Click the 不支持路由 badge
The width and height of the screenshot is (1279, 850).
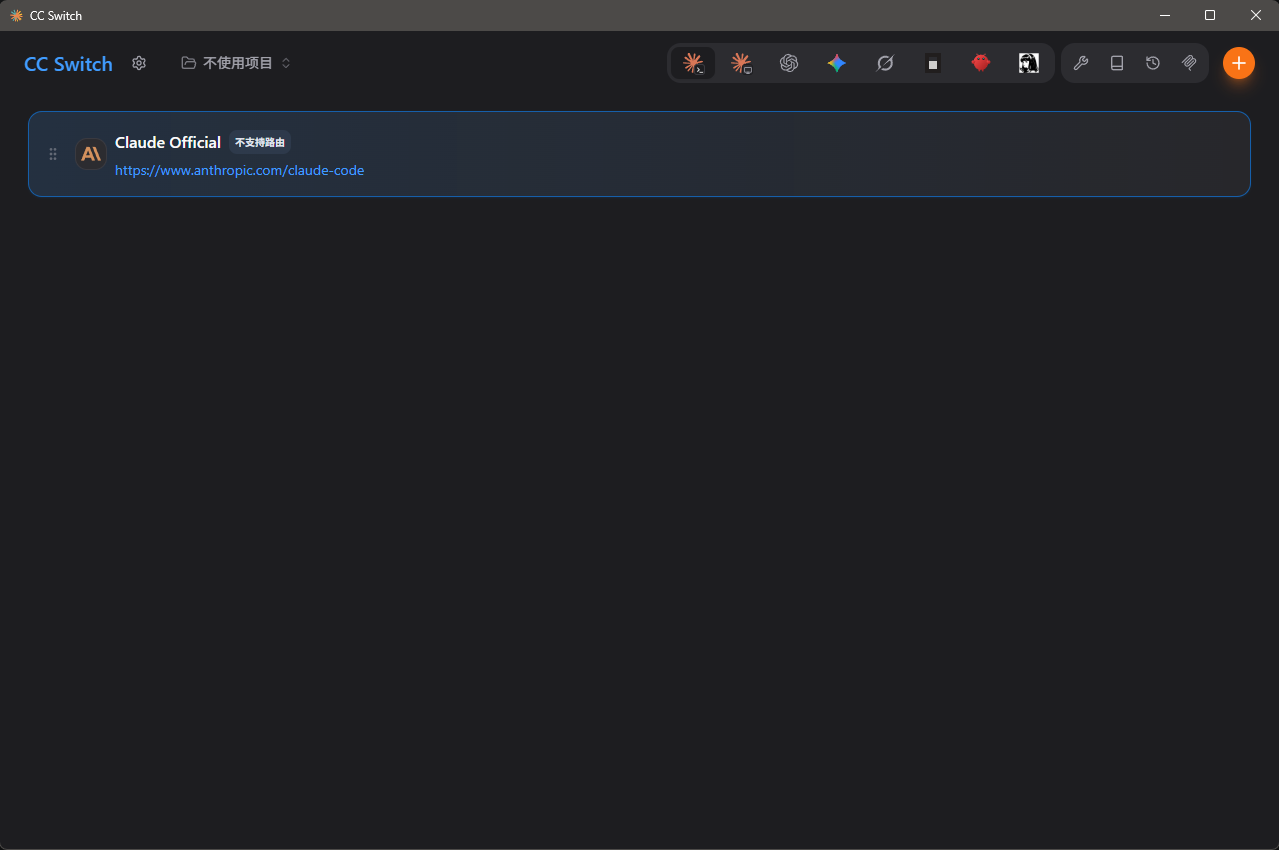[260, 142]
